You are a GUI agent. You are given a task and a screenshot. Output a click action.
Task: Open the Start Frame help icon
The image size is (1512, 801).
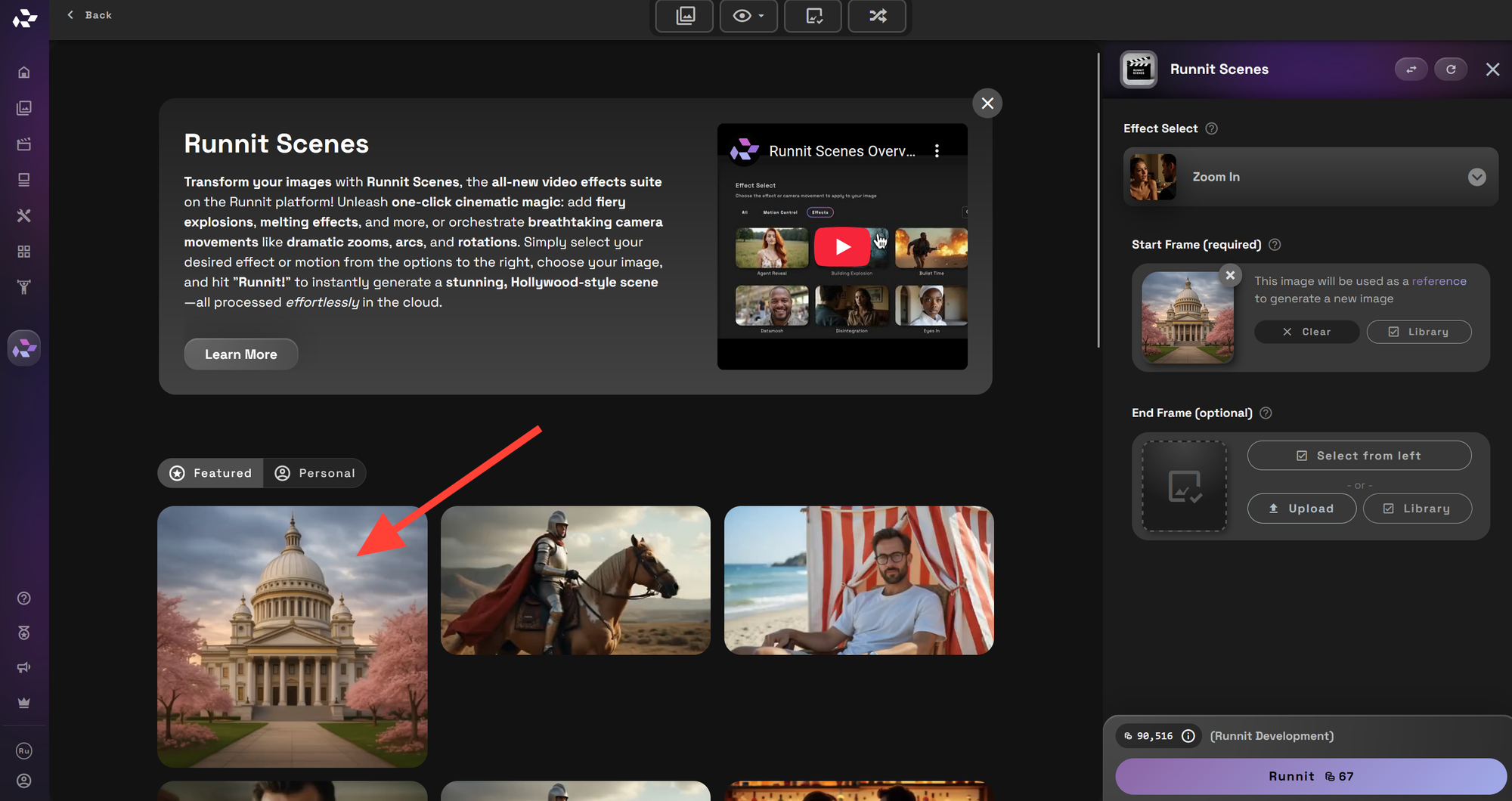[x=1275, y=245]
